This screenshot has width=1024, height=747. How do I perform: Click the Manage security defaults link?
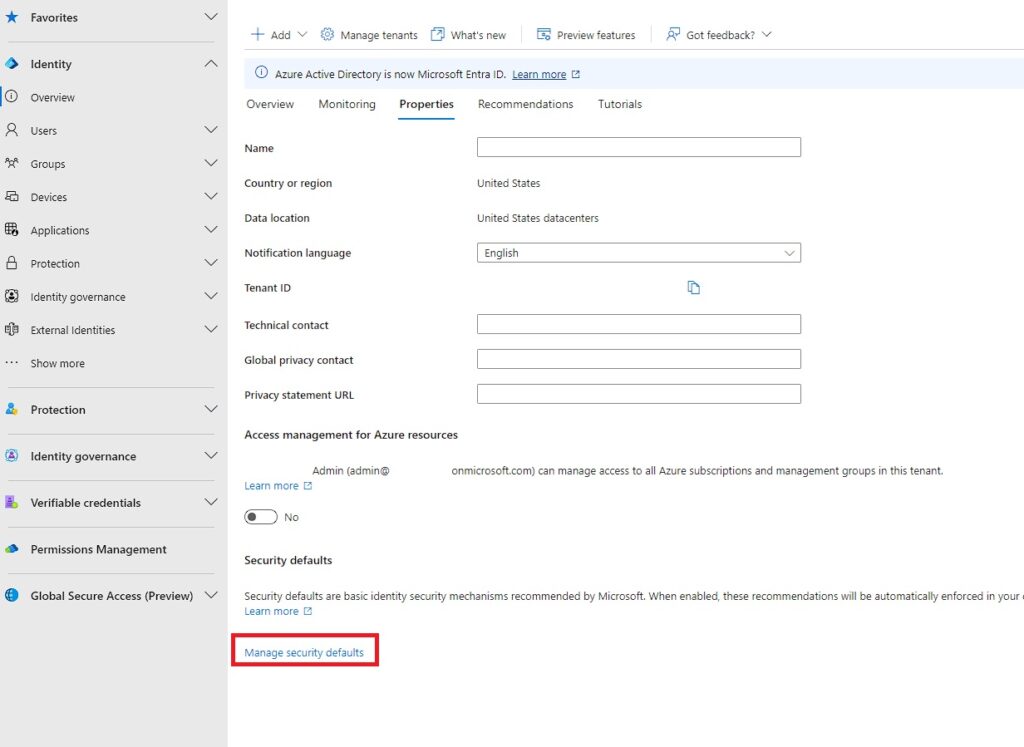tap(304, 652)
